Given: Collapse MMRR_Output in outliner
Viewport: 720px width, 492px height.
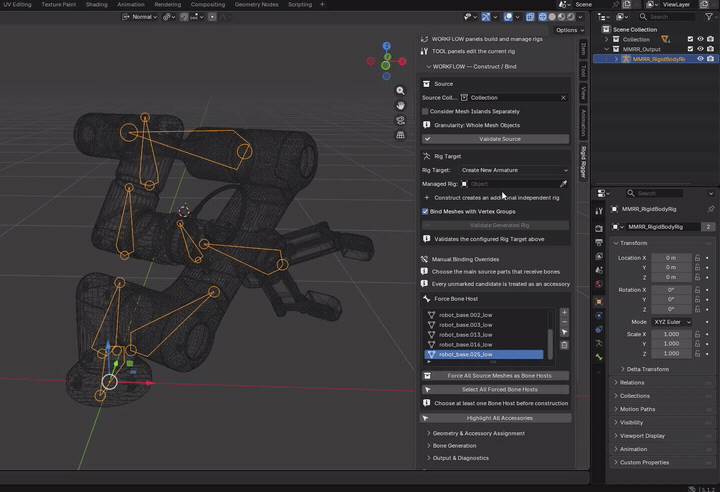Looking at the screenshot, I should 607,49.
